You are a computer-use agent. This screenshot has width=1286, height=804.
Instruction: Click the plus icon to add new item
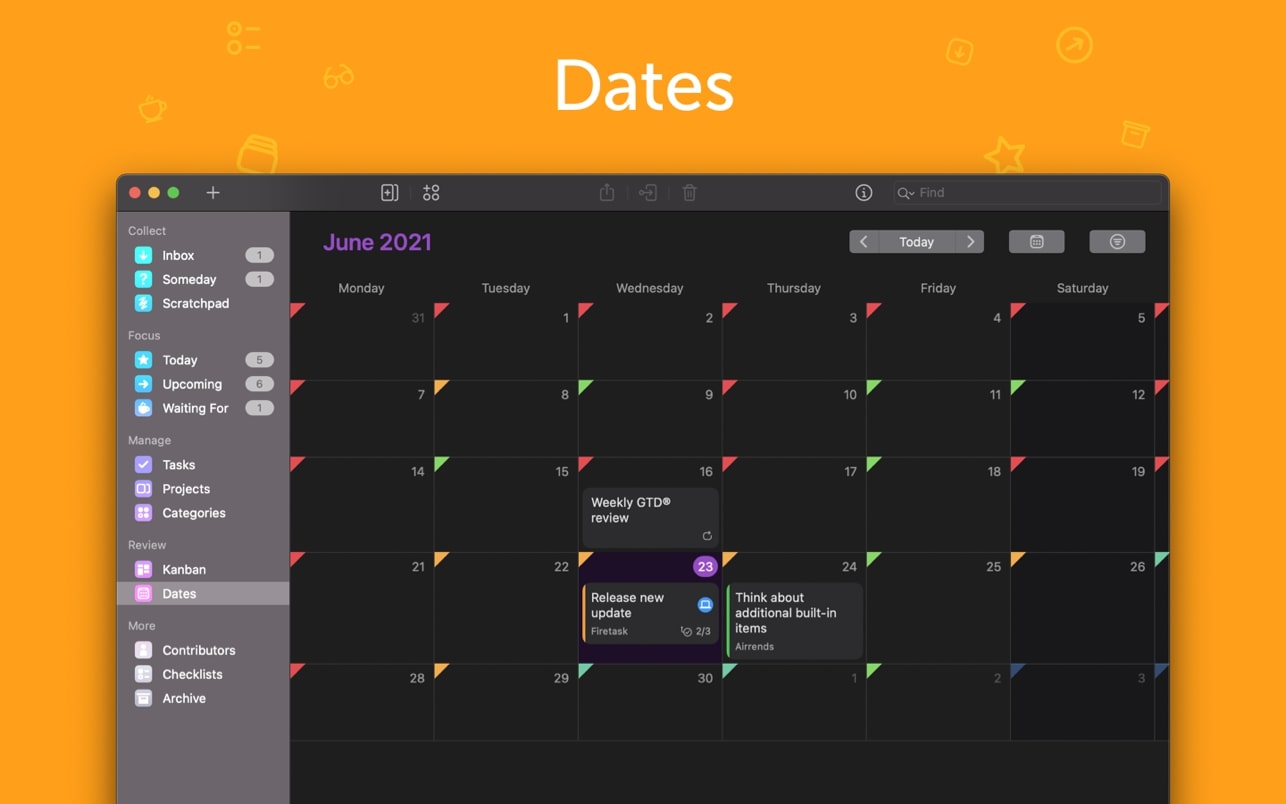[213, 193]
